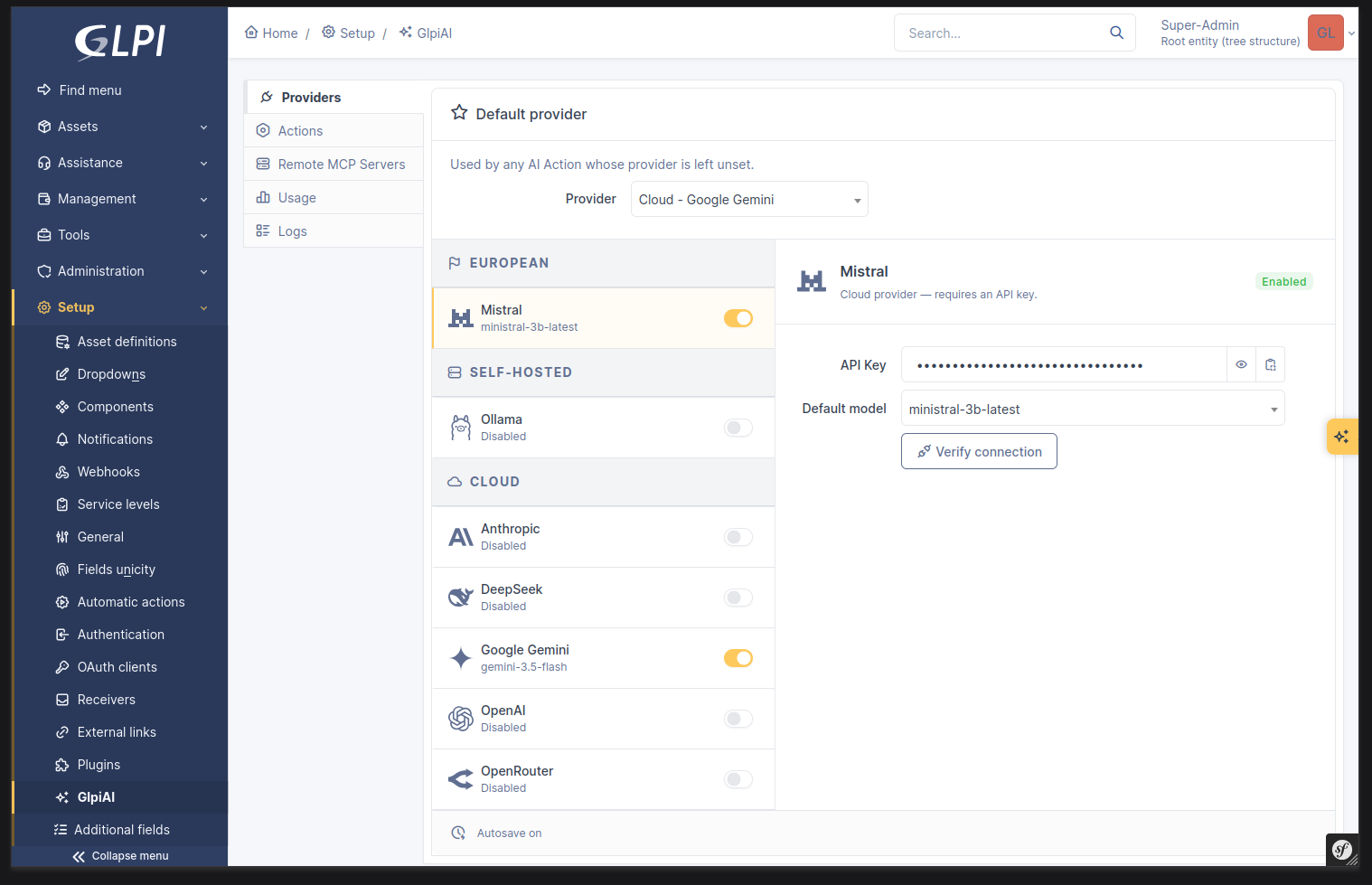Click the Mistral logo in detail header
Image resolution: width=1372 pixels, height=885 pixels.
[812, 281]
